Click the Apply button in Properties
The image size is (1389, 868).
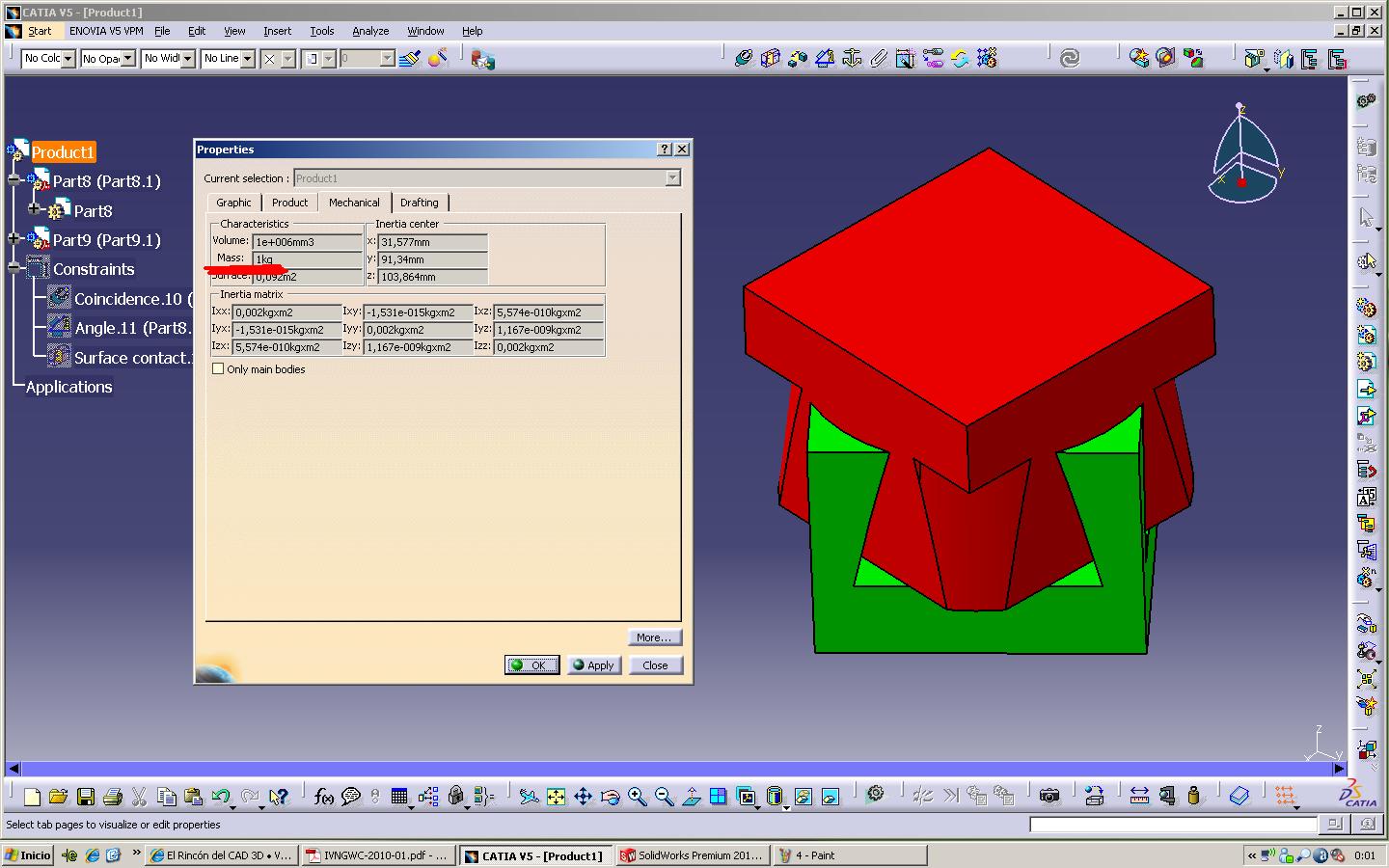coord(594,665)
